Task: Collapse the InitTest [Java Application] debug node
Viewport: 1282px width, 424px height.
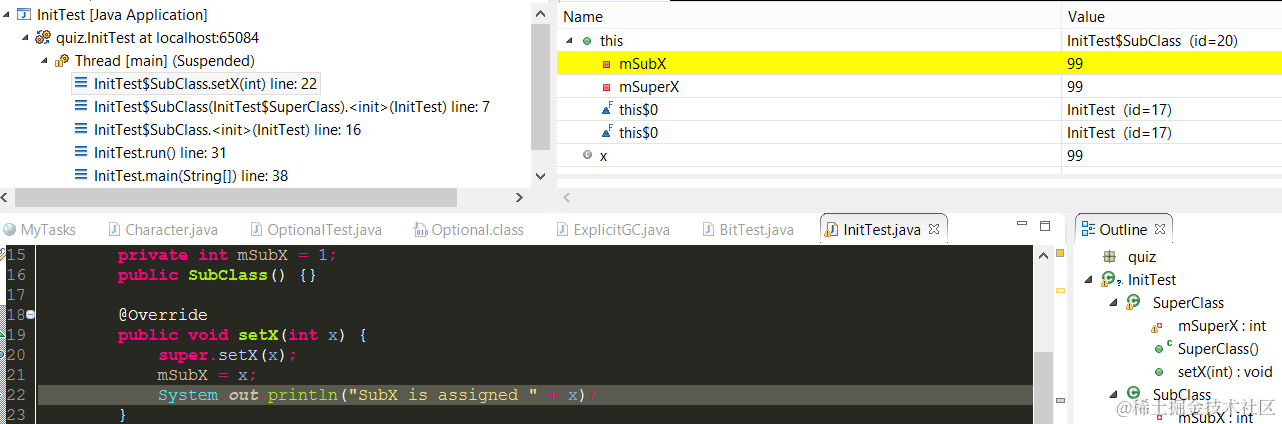Action: coord(7,15)
